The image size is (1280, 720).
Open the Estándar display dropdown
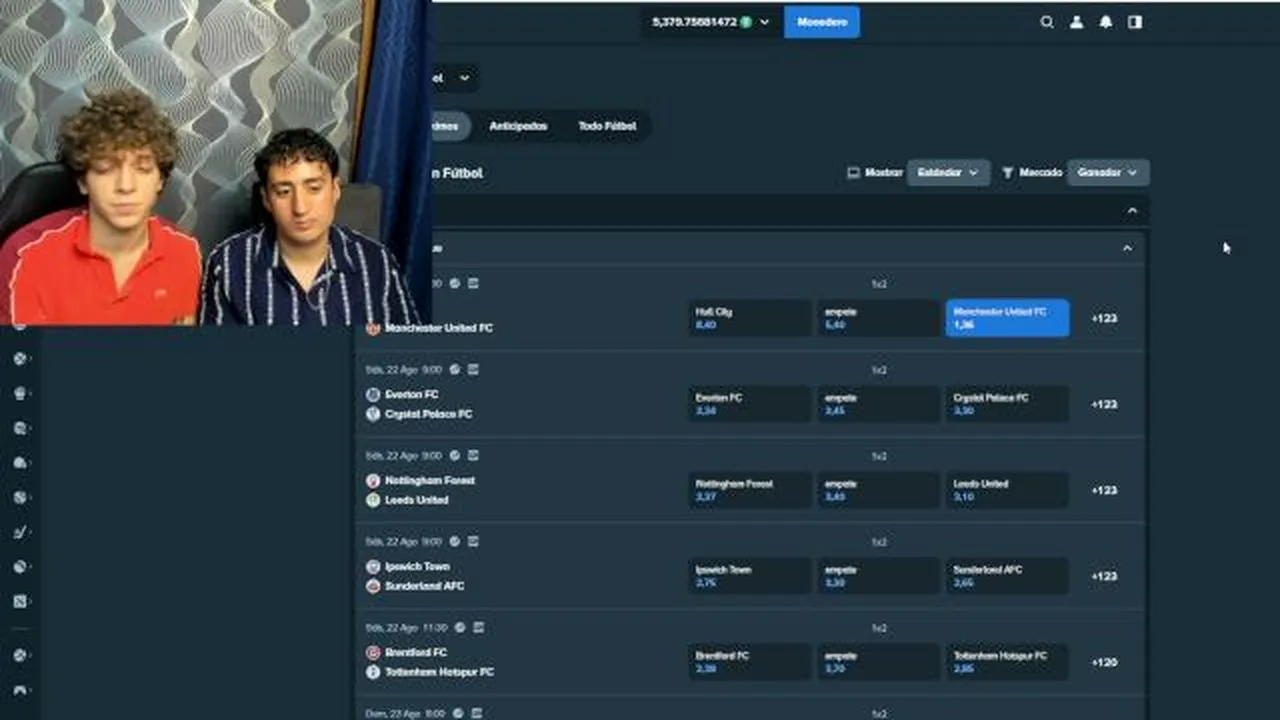click(x=948, y=173)
